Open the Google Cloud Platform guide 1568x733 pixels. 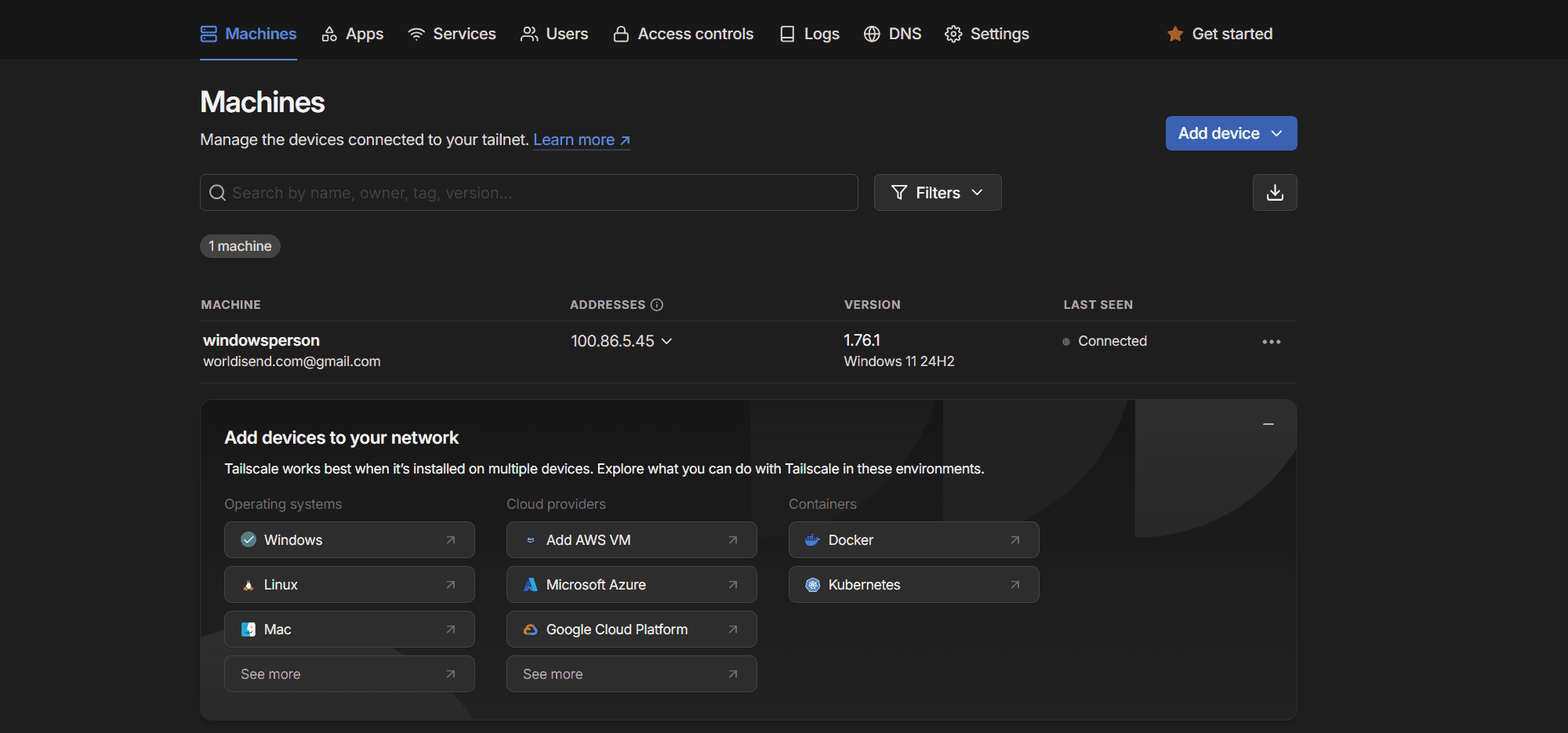pyautogui.click(x=632, y=630)
